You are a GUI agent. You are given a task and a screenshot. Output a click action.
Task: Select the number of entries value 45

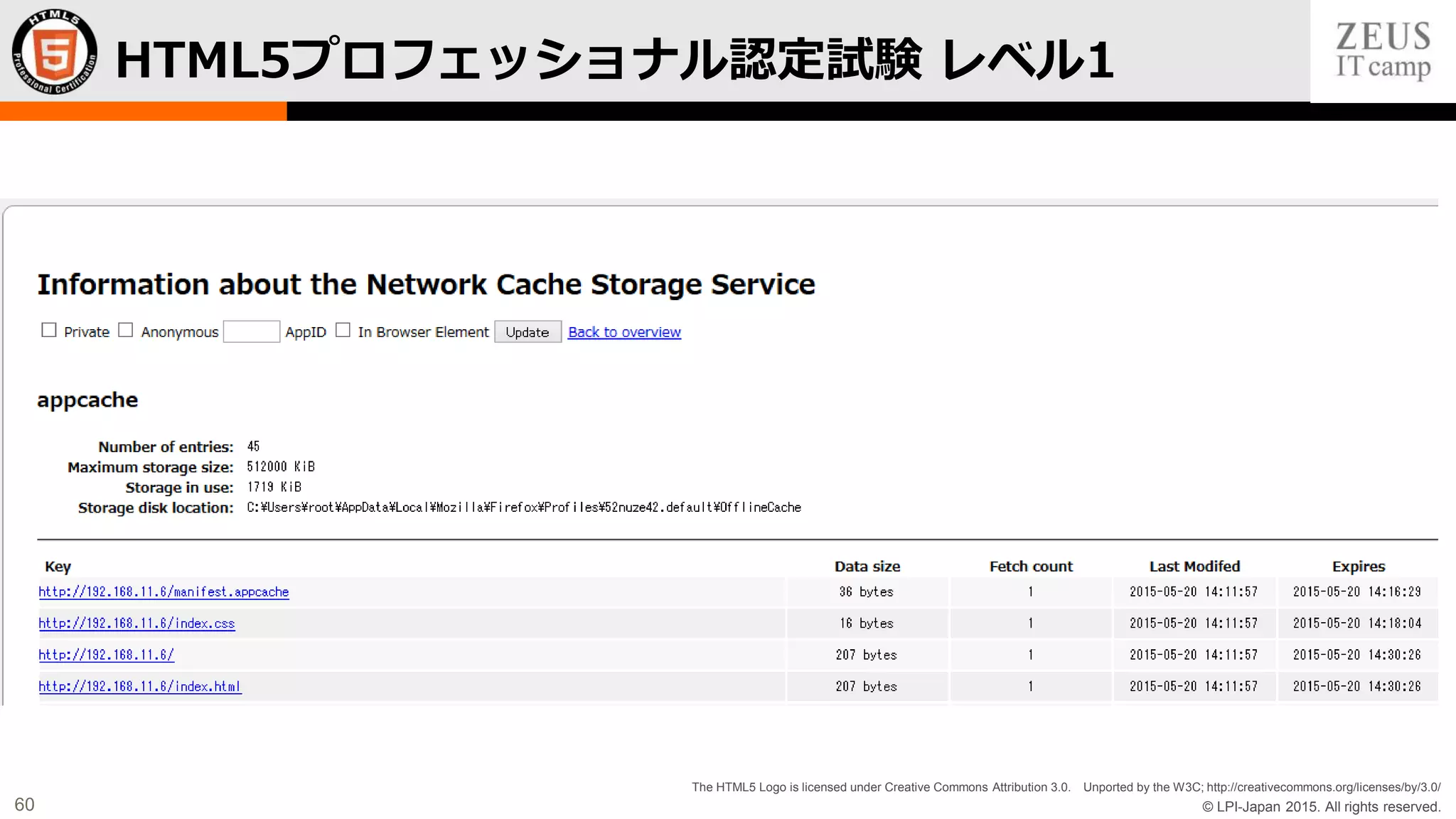coord(254,446)
